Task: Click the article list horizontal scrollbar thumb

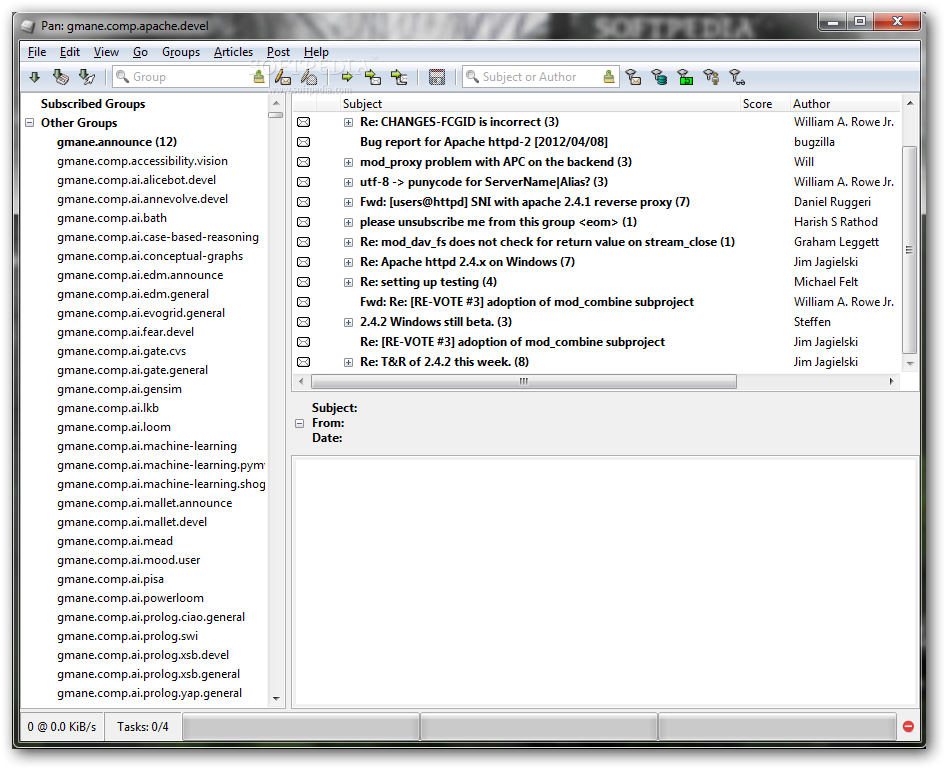Action: [524, 381]
